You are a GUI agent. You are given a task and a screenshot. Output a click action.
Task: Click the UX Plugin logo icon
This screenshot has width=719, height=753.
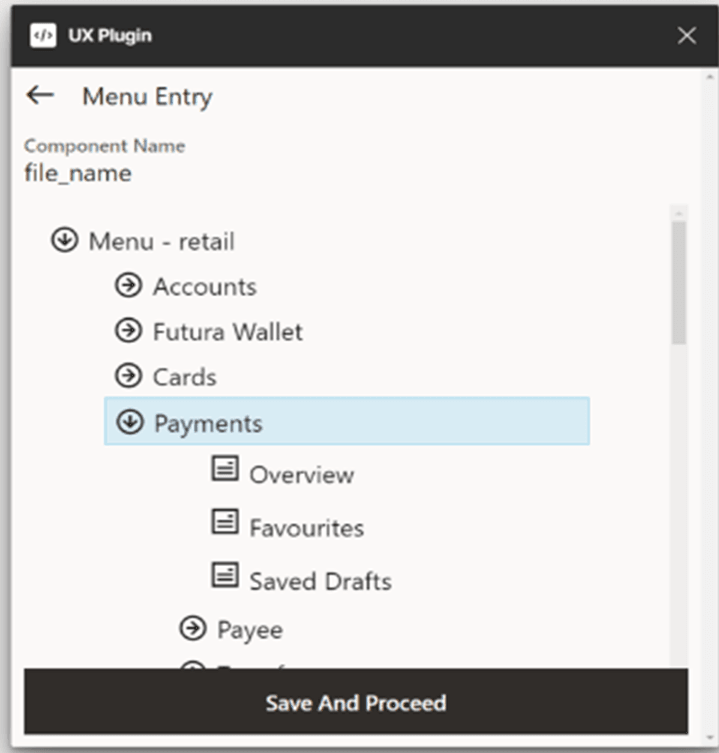(43, 36)
